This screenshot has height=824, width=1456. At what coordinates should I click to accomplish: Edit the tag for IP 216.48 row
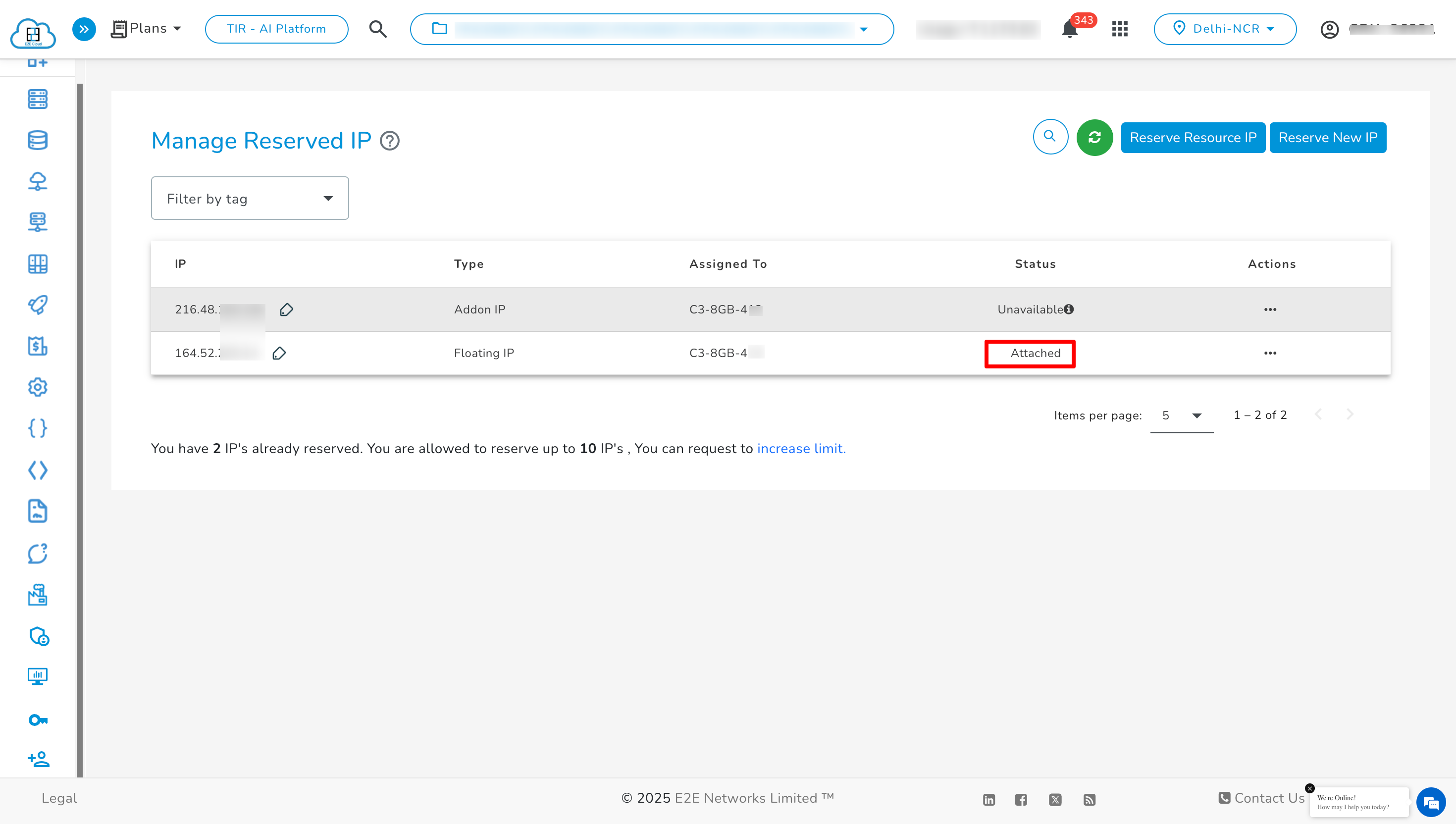[286, 309]
